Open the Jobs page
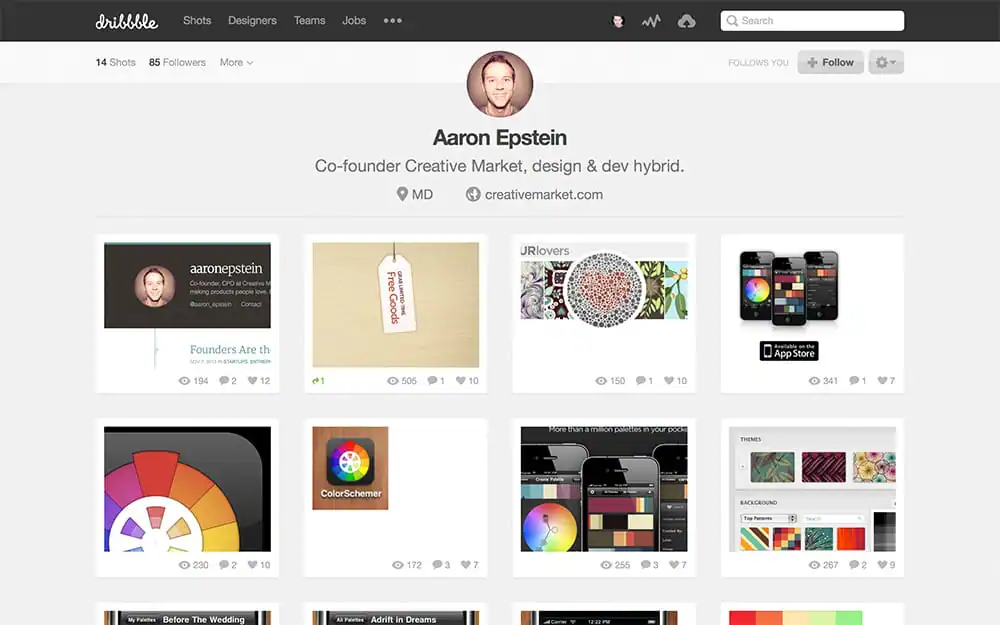The height and width of the screenshot is (625, 1000). (354, 20)
